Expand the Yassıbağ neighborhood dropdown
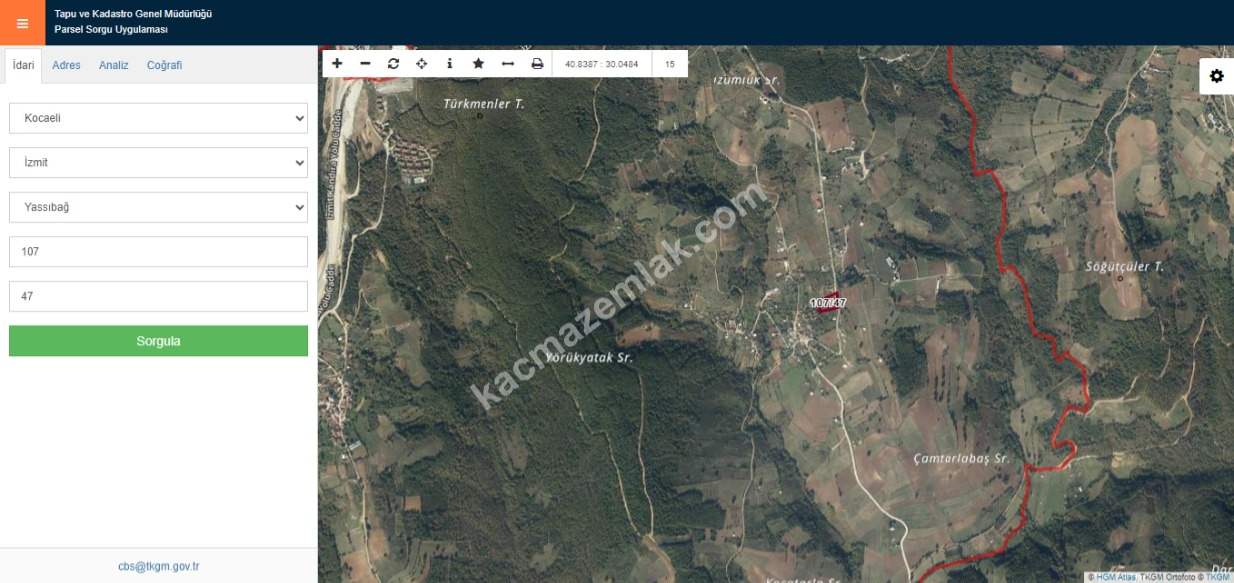The image size is (1234, 583). coord(158,207)
